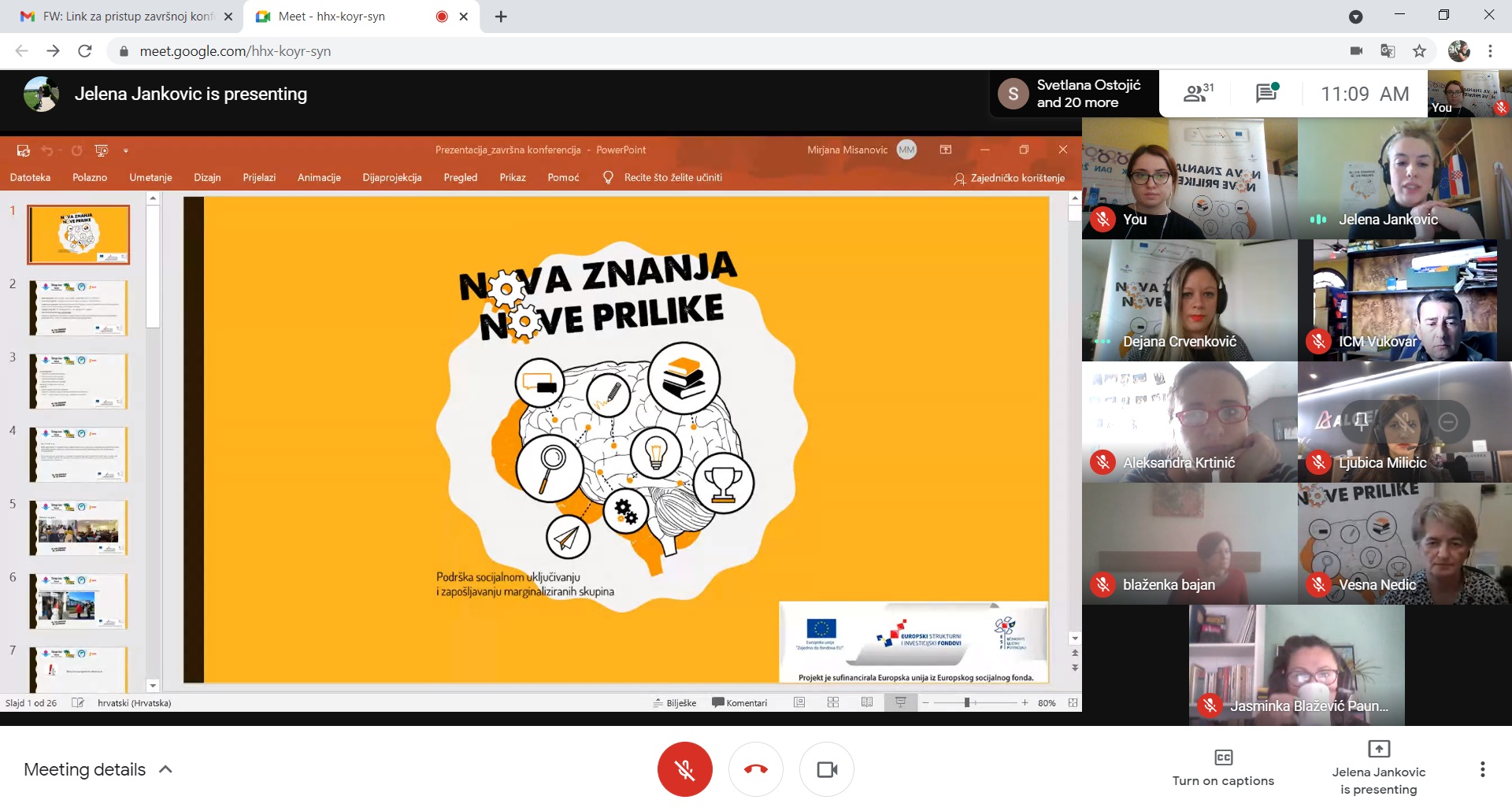Expand Meeting details panel
The width and height of the screenshot is (1512, 811).
[98, 769]
